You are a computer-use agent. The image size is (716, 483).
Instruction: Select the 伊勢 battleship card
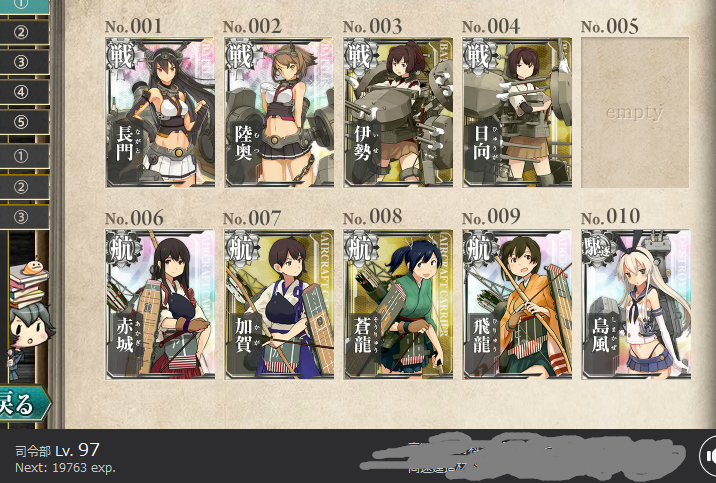tap(398, 112)
